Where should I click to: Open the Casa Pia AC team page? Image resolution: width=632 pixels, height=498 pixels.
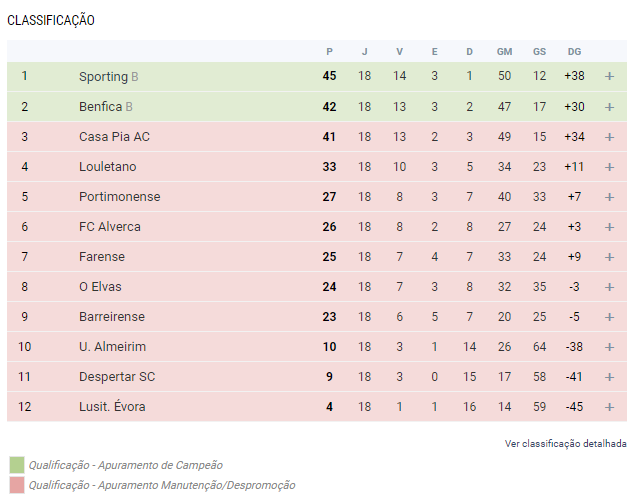click(115, 137)
